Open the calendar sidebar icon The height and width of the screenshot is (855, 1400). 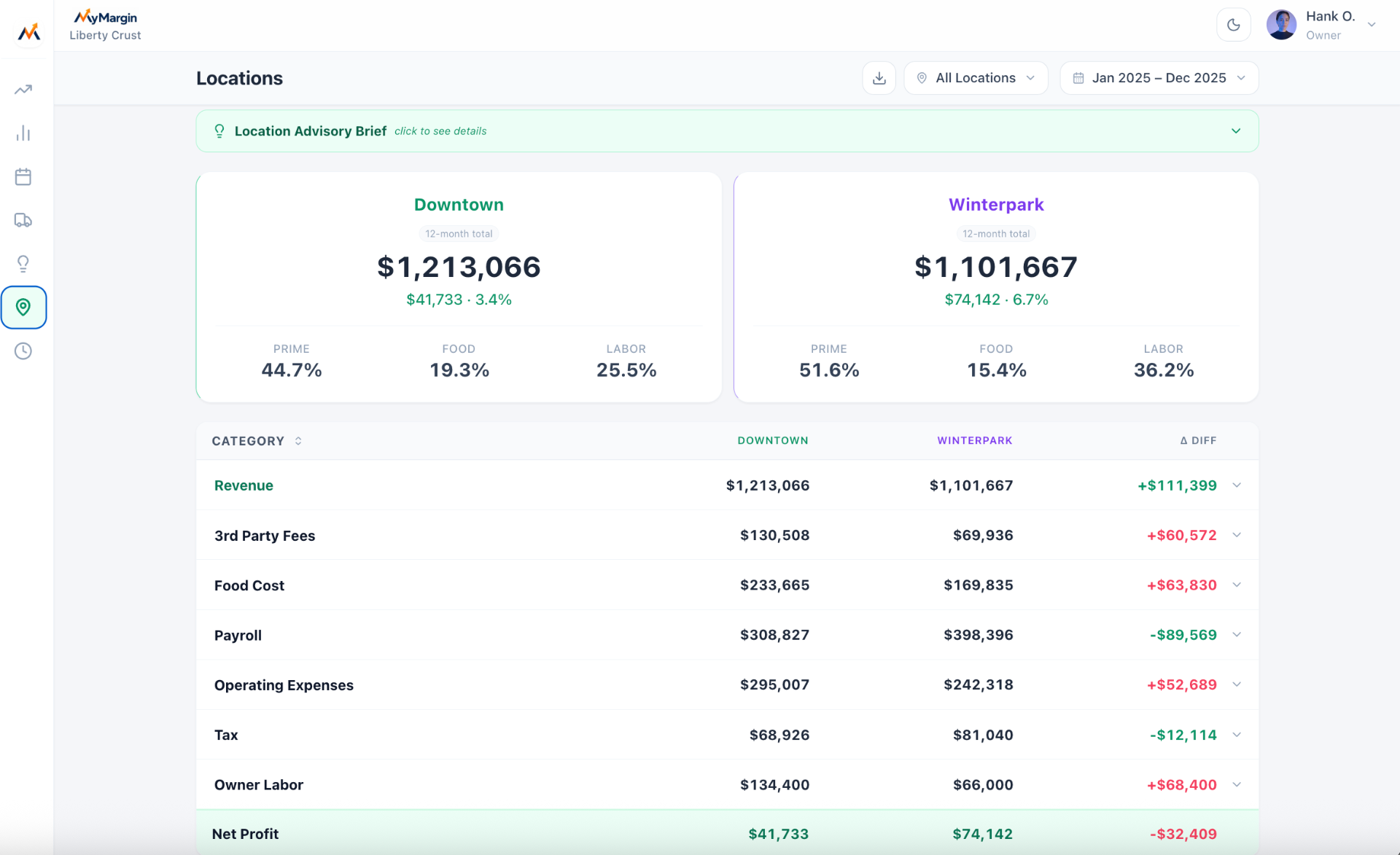tap(23, 176)
